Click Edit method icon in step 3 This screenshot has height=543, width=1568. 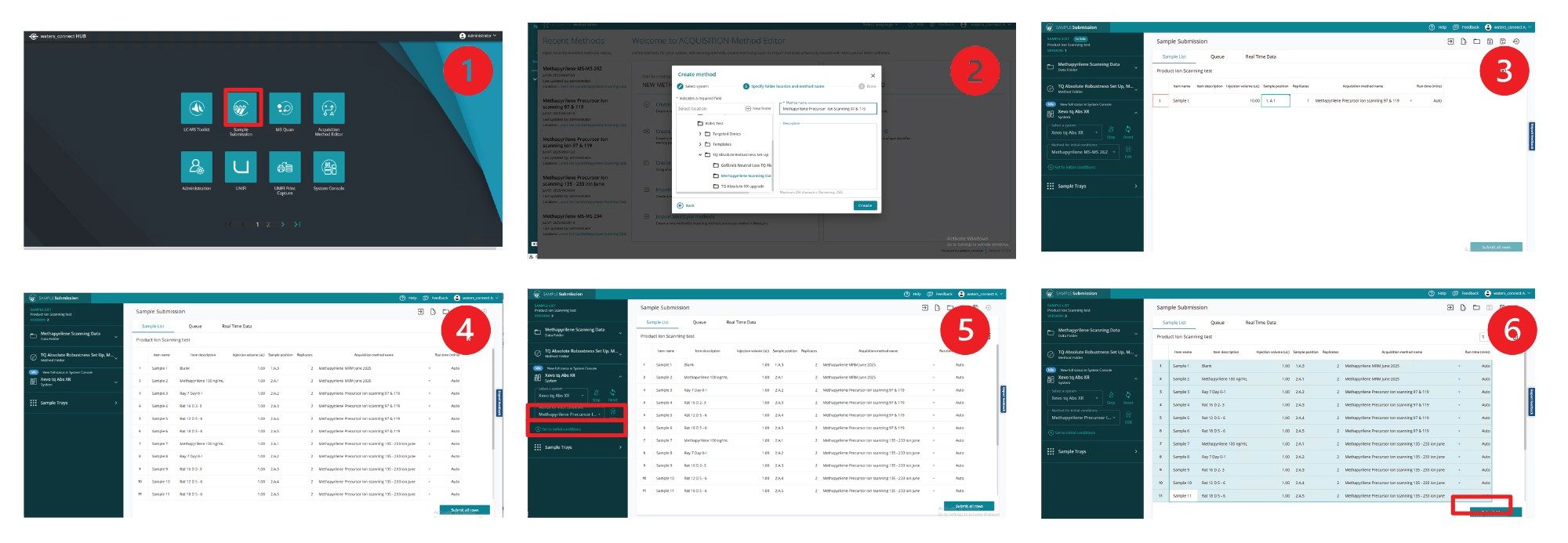[x=1128, y=152]
